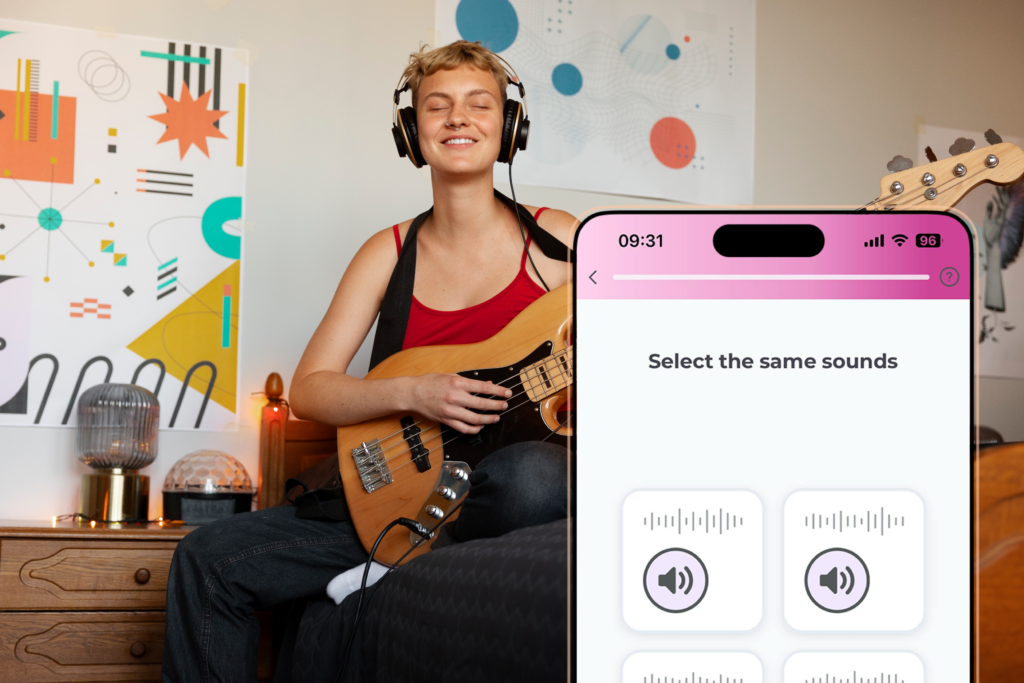1024x683 pixels.
Task: Tap the waveform on the top-right sound card
Action: click(x=854, y=521)
